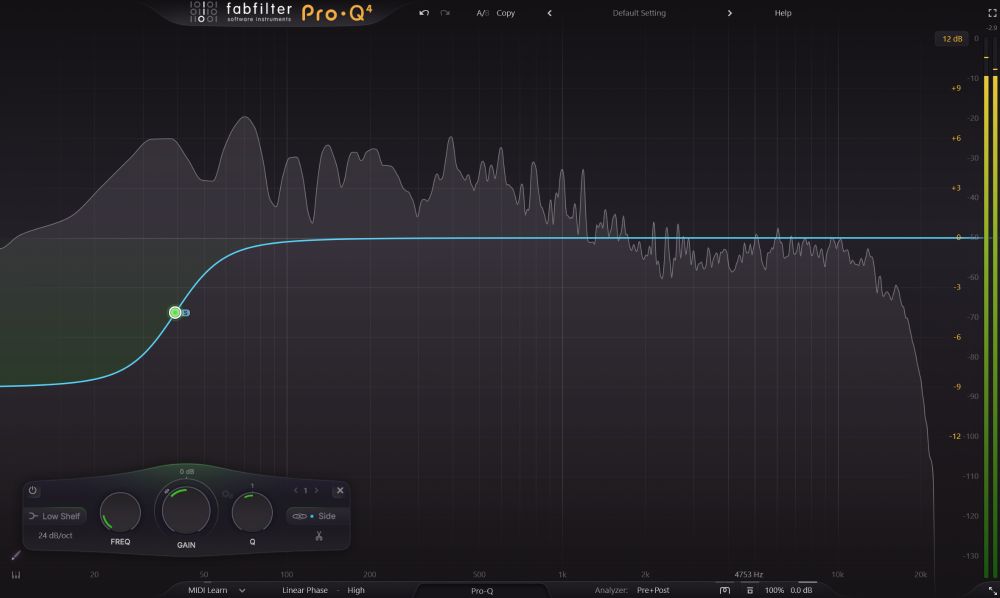The width and height of the screenshot is (1000, 598).
Task: Expand the MIDI Learn dropdown arrow
Action: (x=242, y=590)
